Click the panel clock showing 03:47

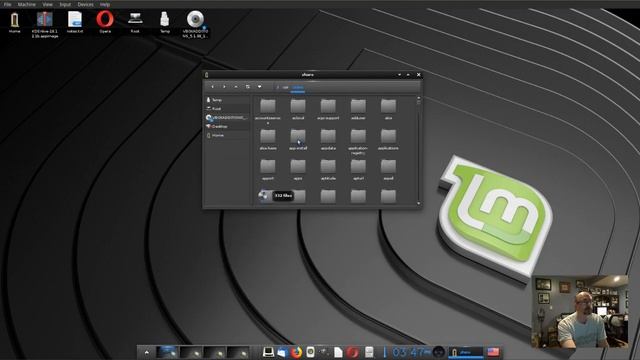(411, 352)
